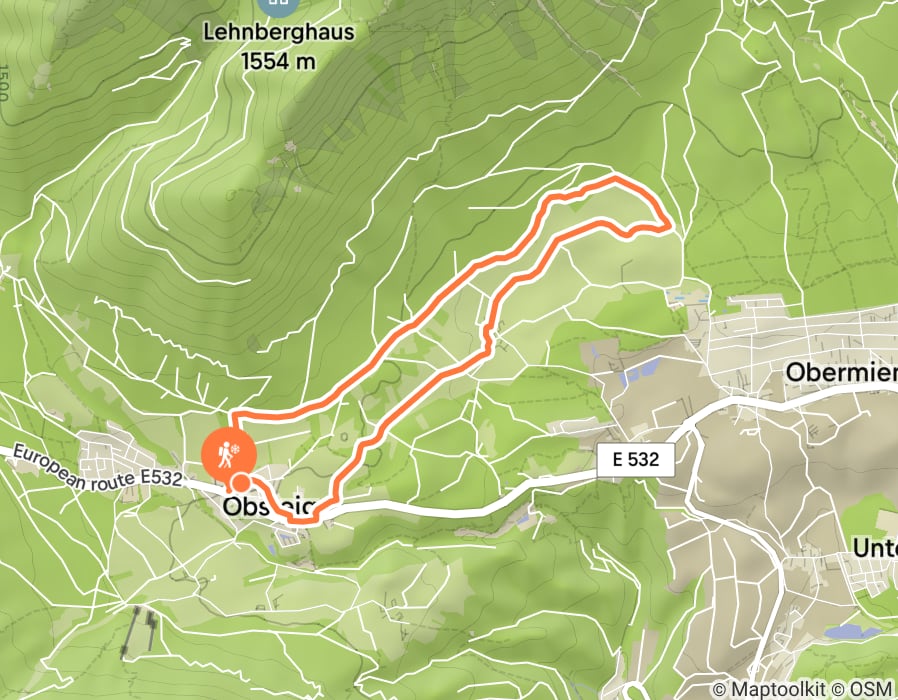Click the 1554 m elevation label

pyautogui.click(x=279, y=61)
